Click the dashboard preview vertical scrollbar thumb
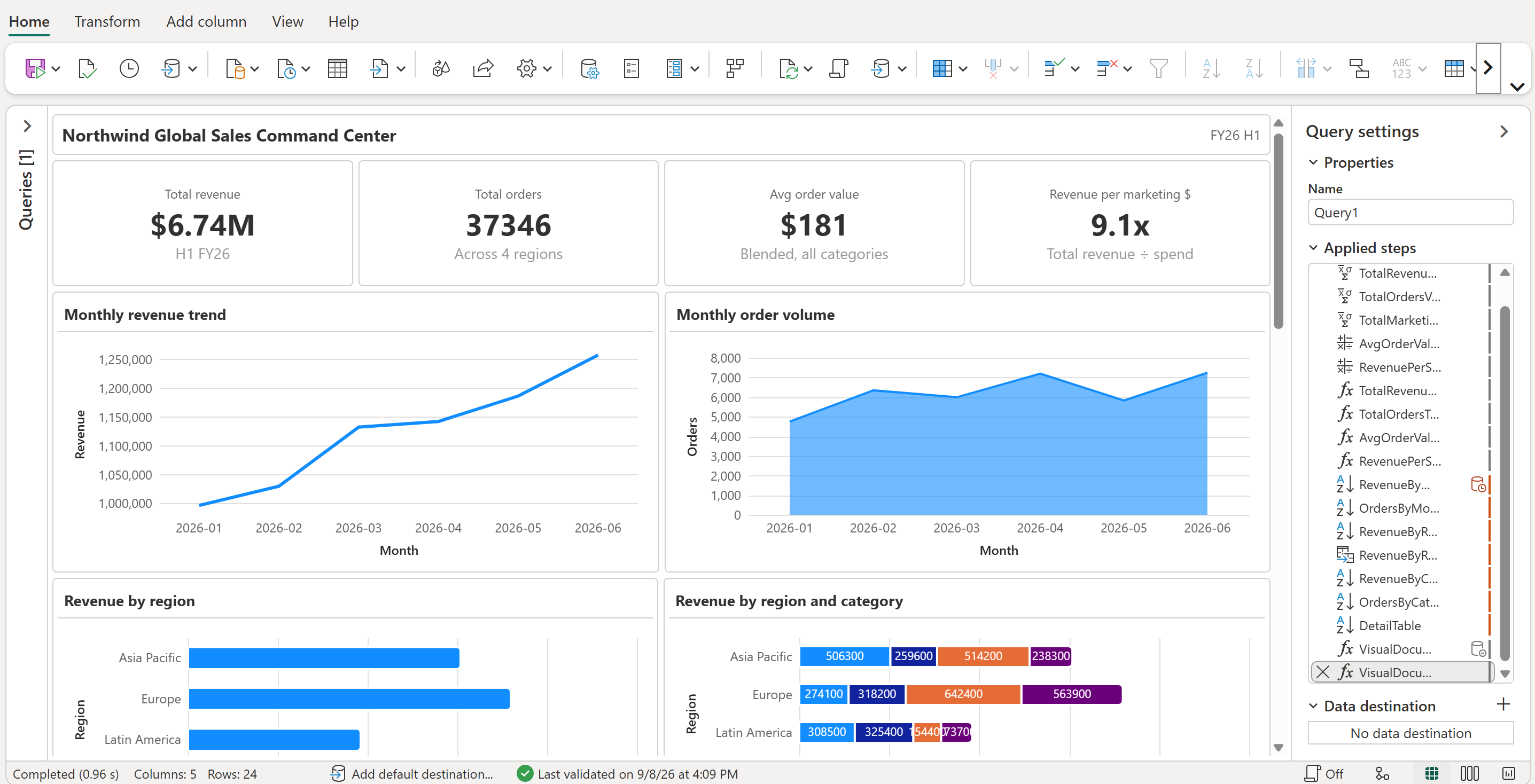The image size is (1535, 784). tap(1278, 231)
